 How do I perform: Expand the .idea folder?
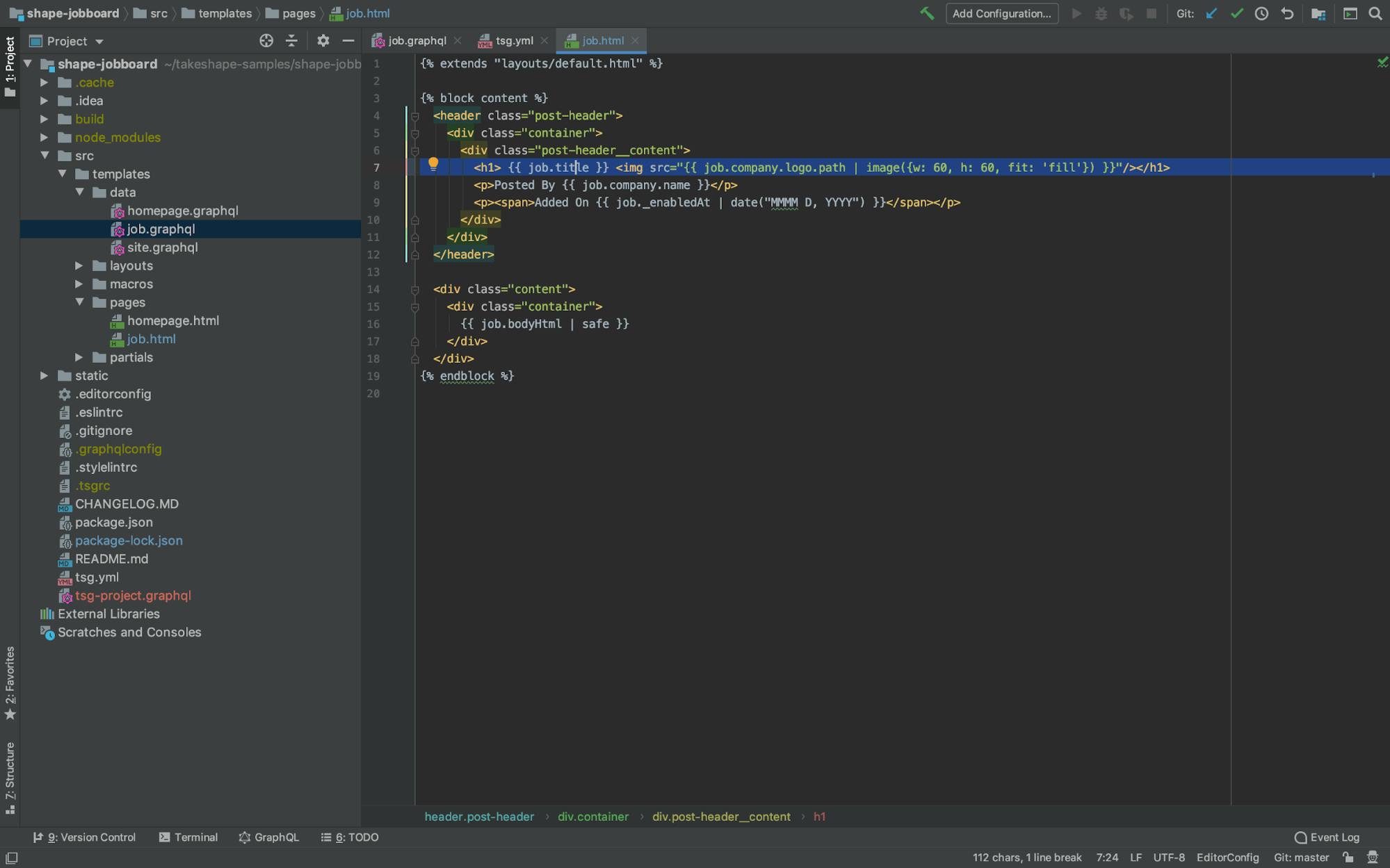coord(45,101)
